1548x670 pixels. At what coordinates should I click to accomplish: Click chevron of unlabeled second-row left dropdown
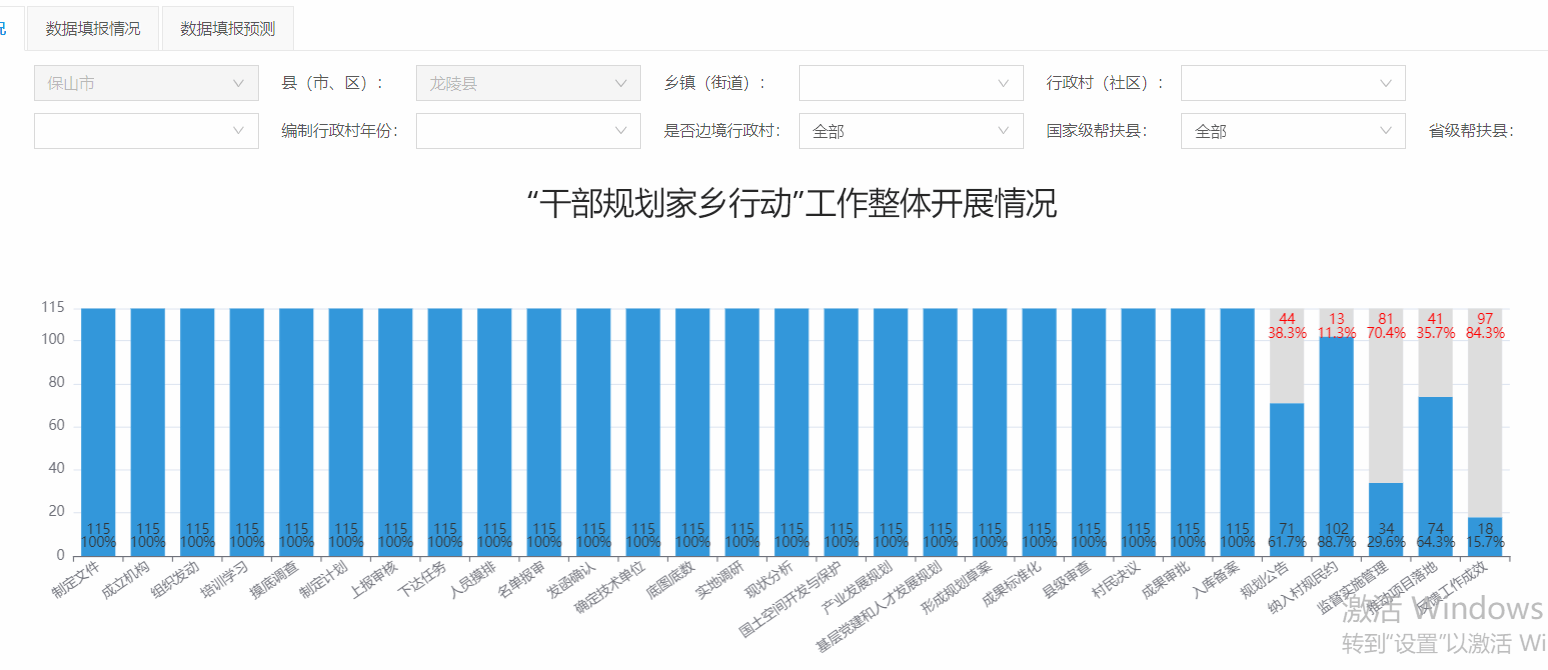point(238,131)
